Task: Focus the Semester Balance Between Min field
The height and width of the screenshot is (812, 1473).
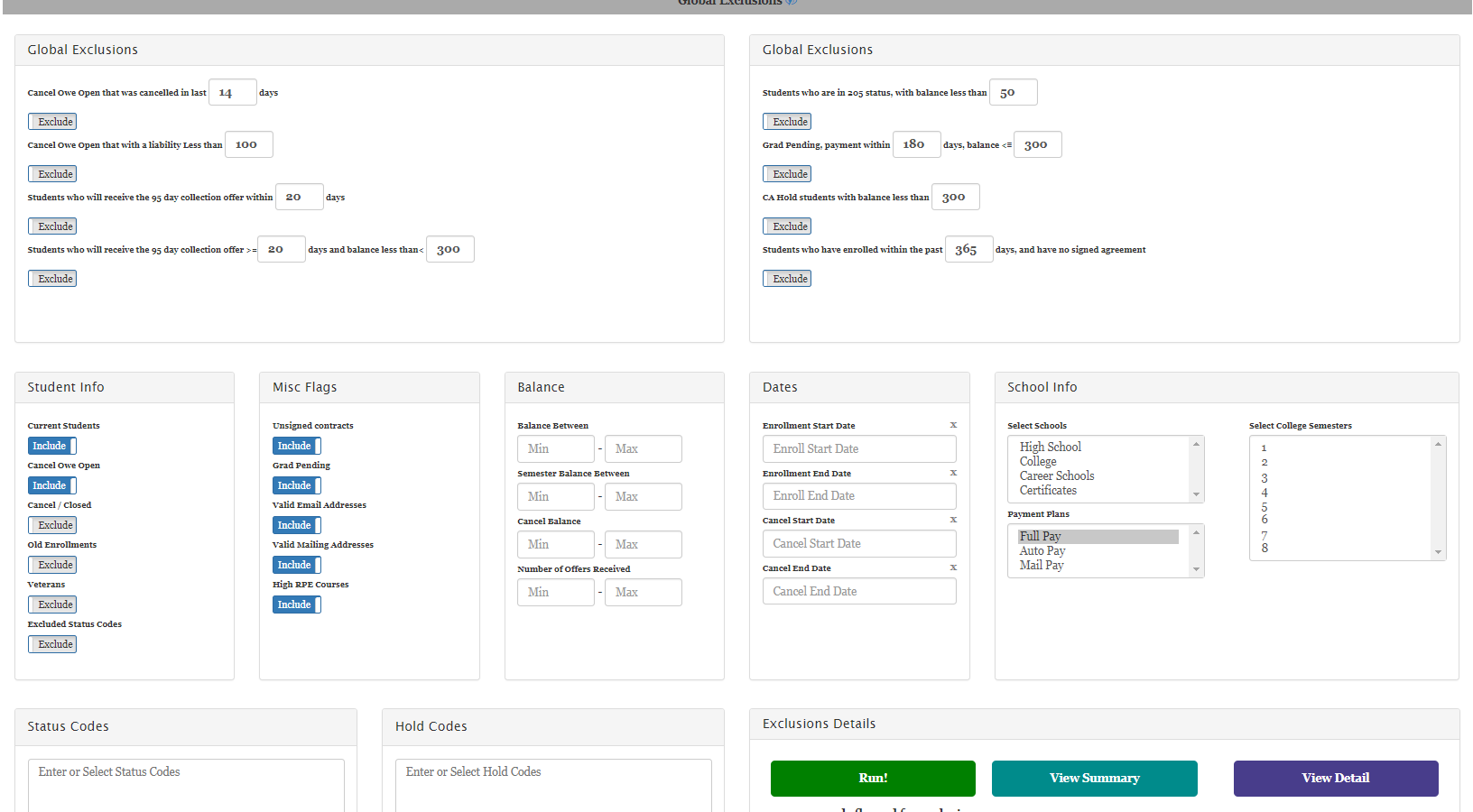Action: pos(556,496)
